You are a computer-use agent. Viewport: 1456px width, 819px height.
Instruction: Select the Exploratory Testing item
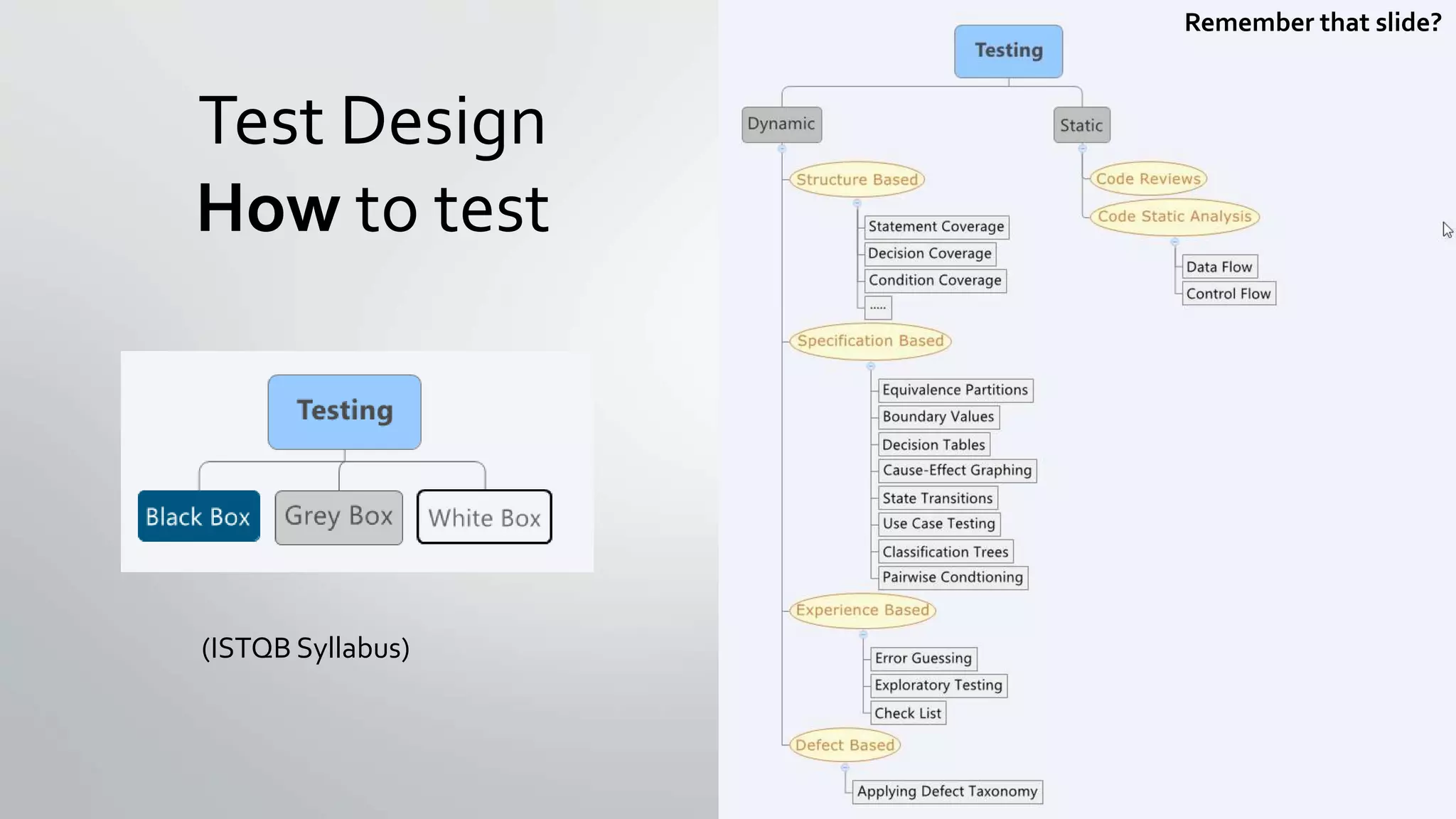938,685
